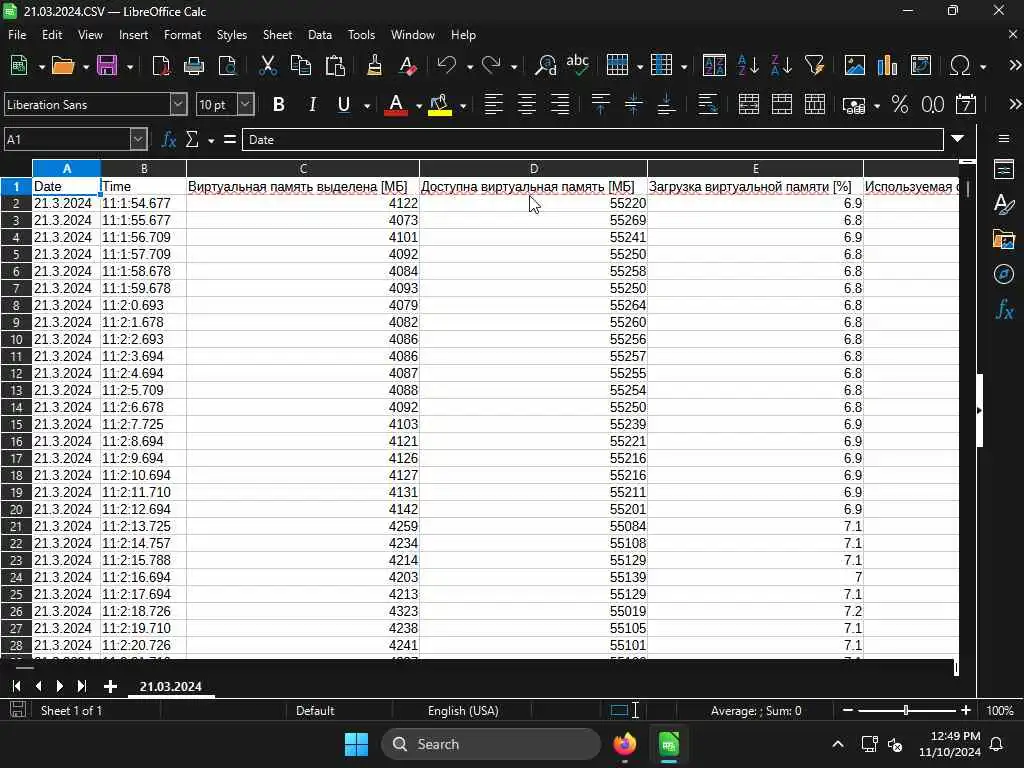This screenshot has height=768, width=1024.
Task: Click the Copy icon
Action: [300, 65]
